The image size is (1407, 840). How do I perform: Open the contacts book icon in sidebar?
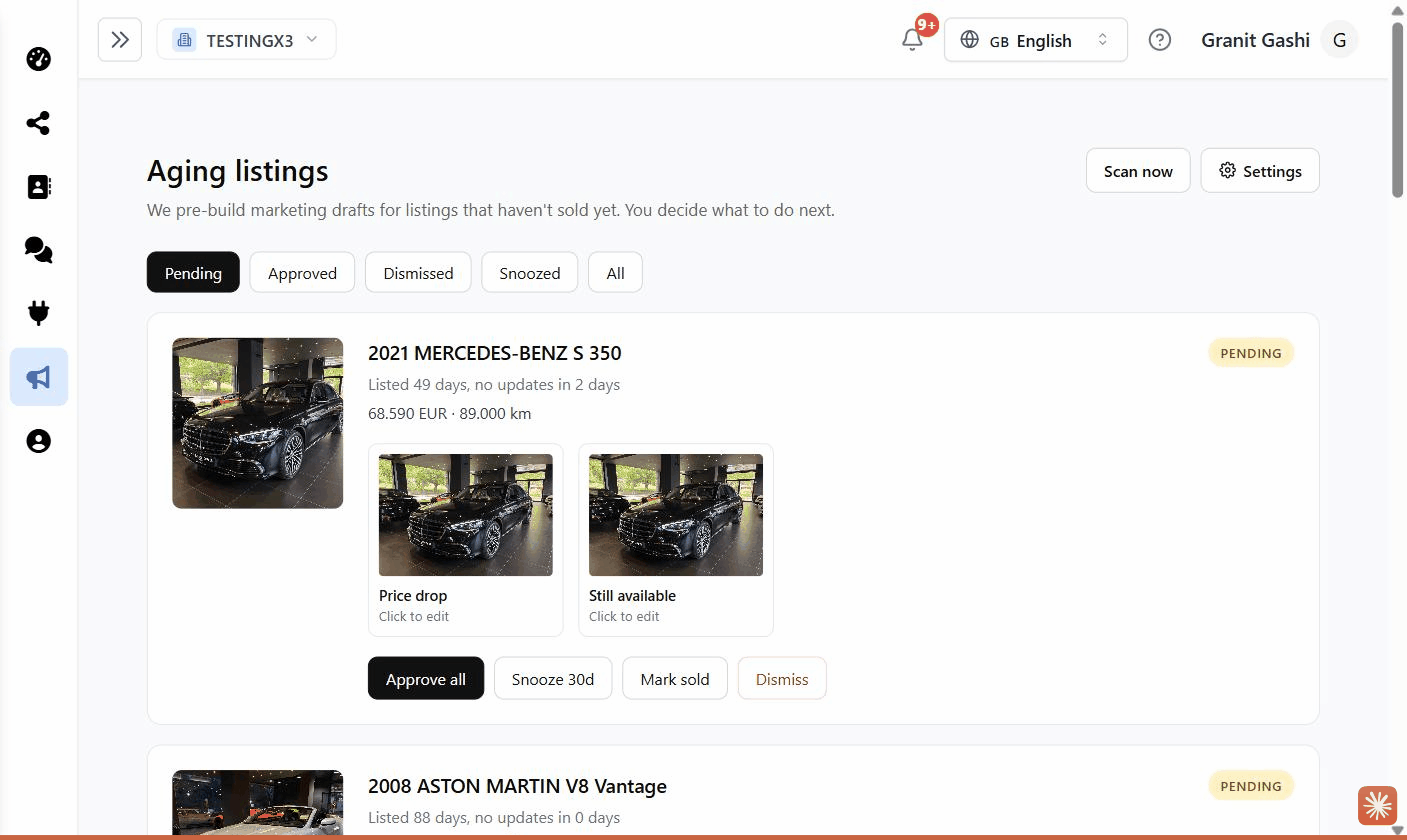(38, 187)
